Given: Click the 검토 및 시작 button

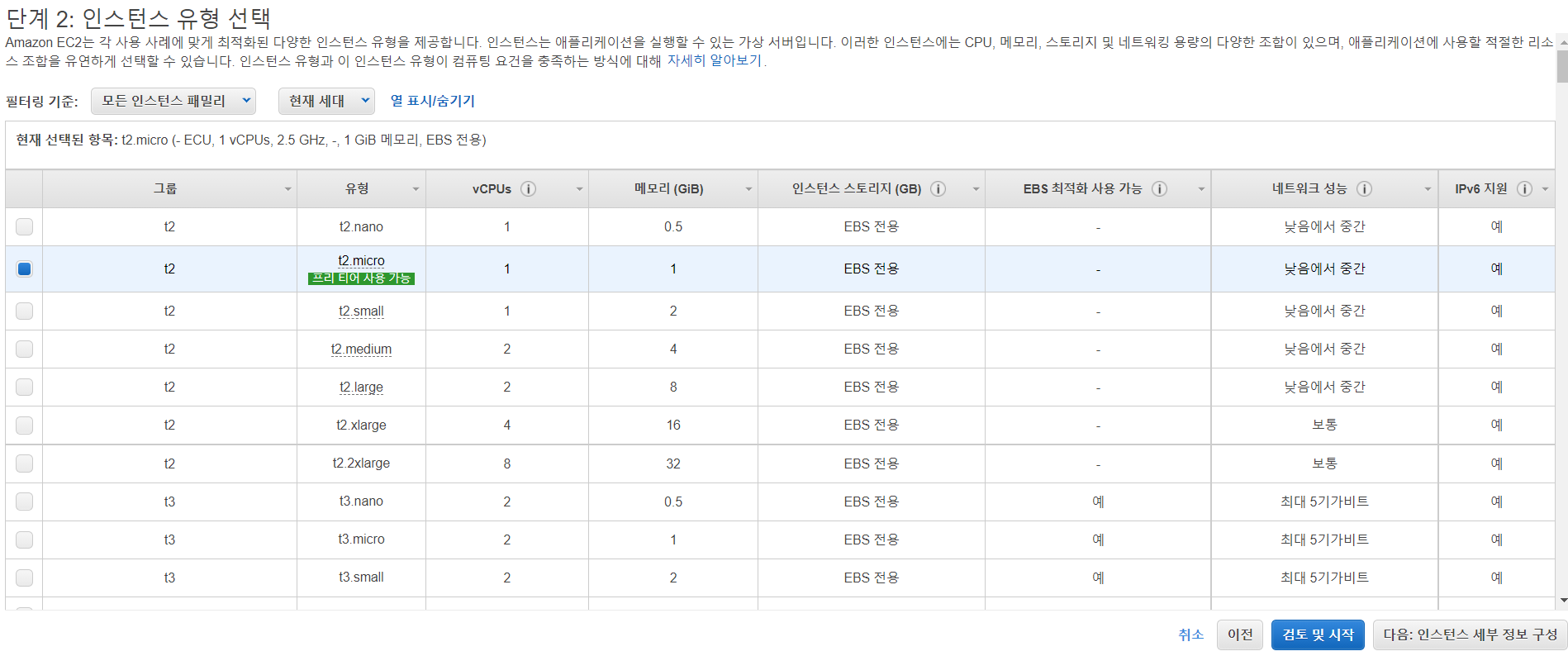Looking at the screenshot, I should click(1318, 635).
